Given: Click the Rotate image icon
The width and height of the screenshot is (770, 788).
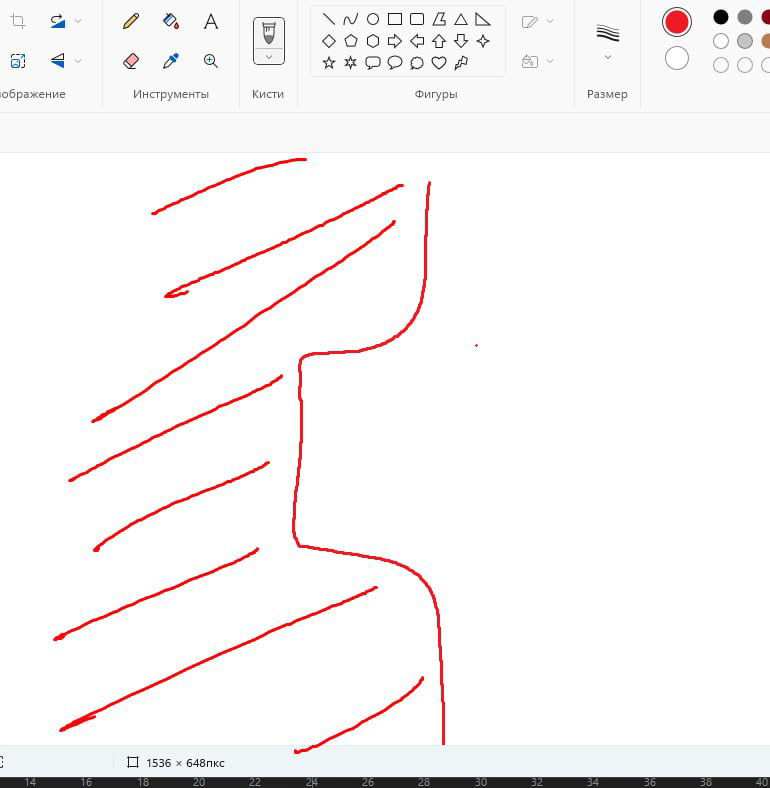Looking at the screenshot, I should click(x=58, y=21).
